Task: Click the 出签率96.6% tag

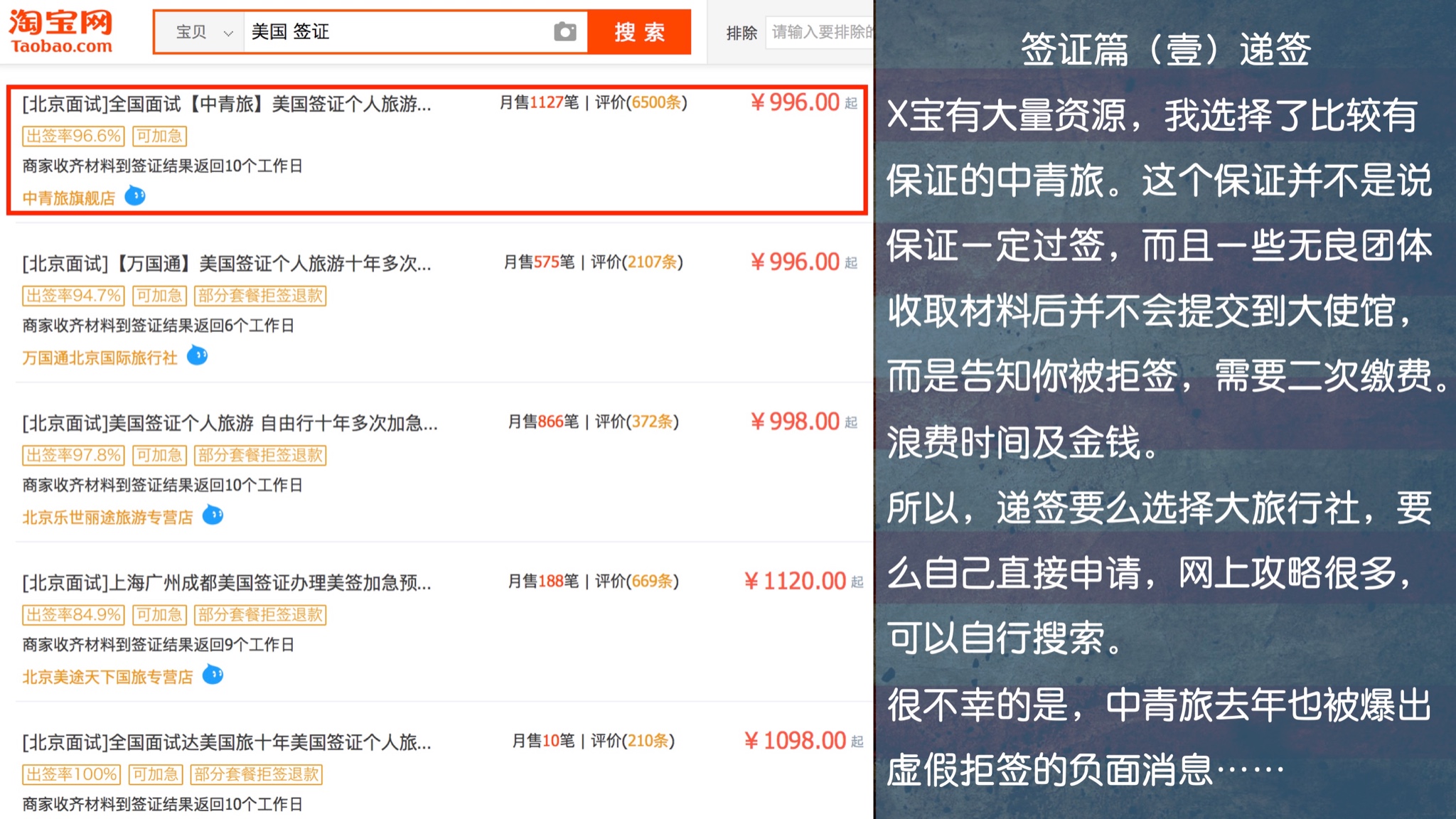Action: point(73,136)
